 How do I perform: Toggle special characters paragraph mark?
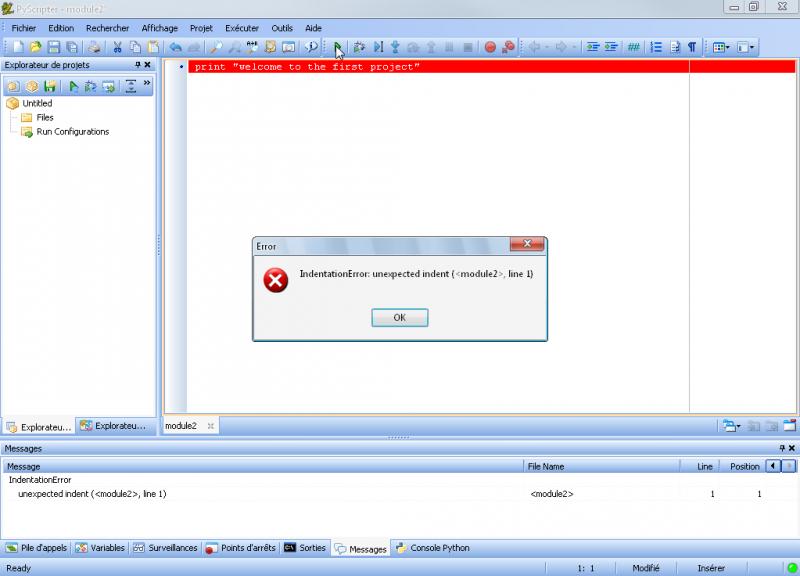[692, 47]
